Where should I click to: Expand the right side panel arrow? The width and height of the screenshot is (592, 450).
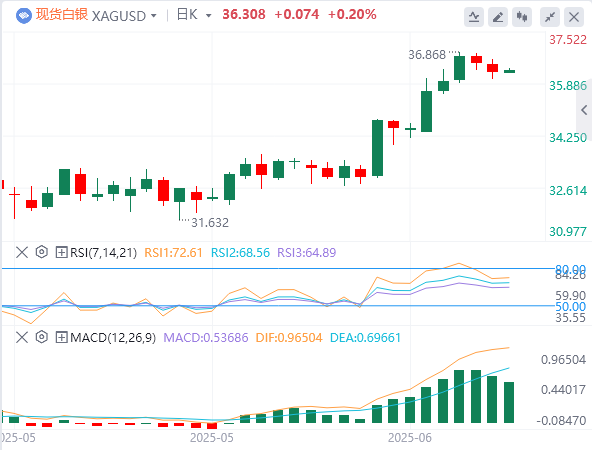coord(584,110)
